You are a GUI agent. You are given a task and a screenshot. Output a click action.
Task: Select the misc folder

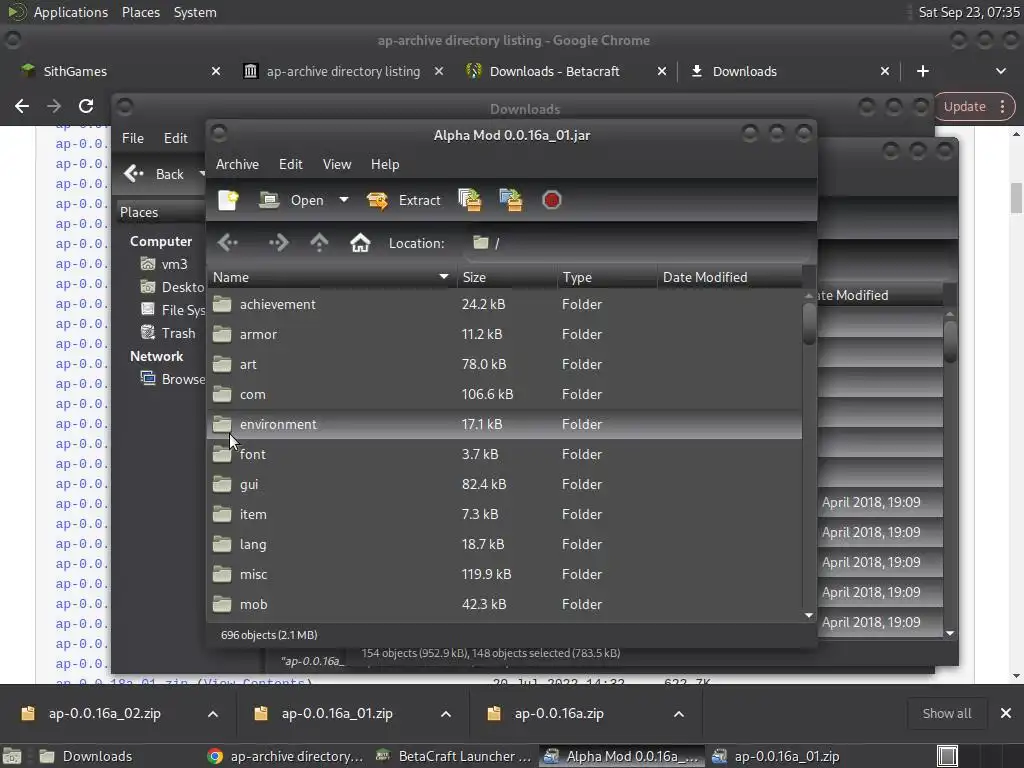click(x=504, y=575)
